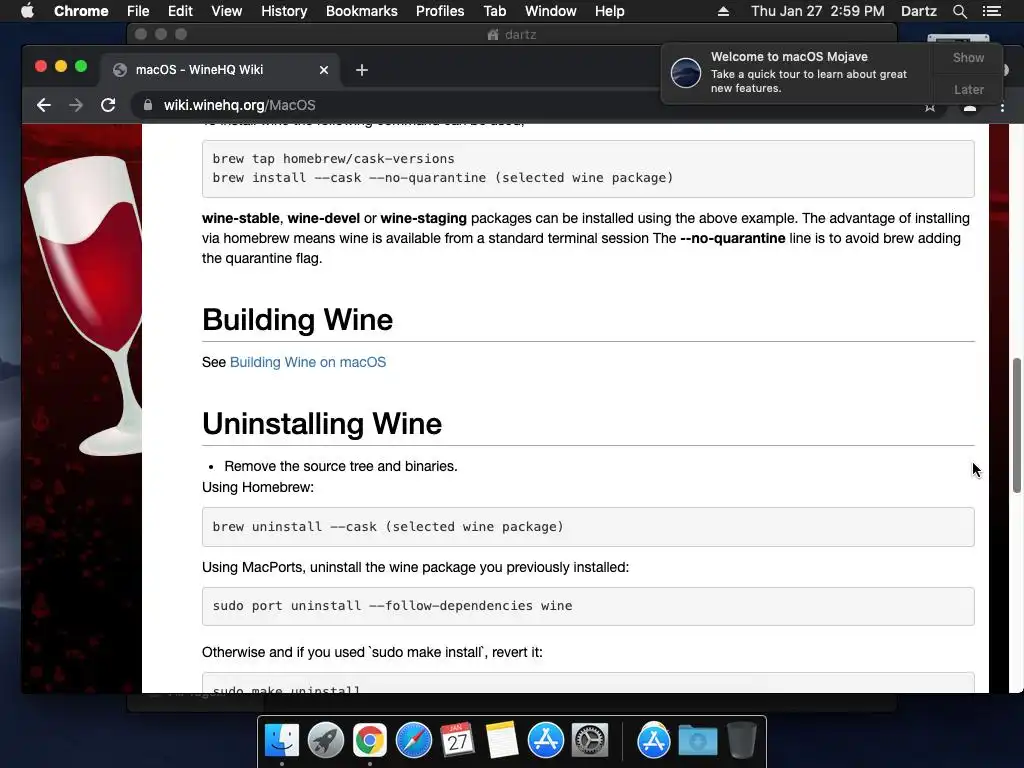Select the macOS - WineHQ Wiki tab
The width and height of the screenshot is (1024, 768).
tap(220, 70)
